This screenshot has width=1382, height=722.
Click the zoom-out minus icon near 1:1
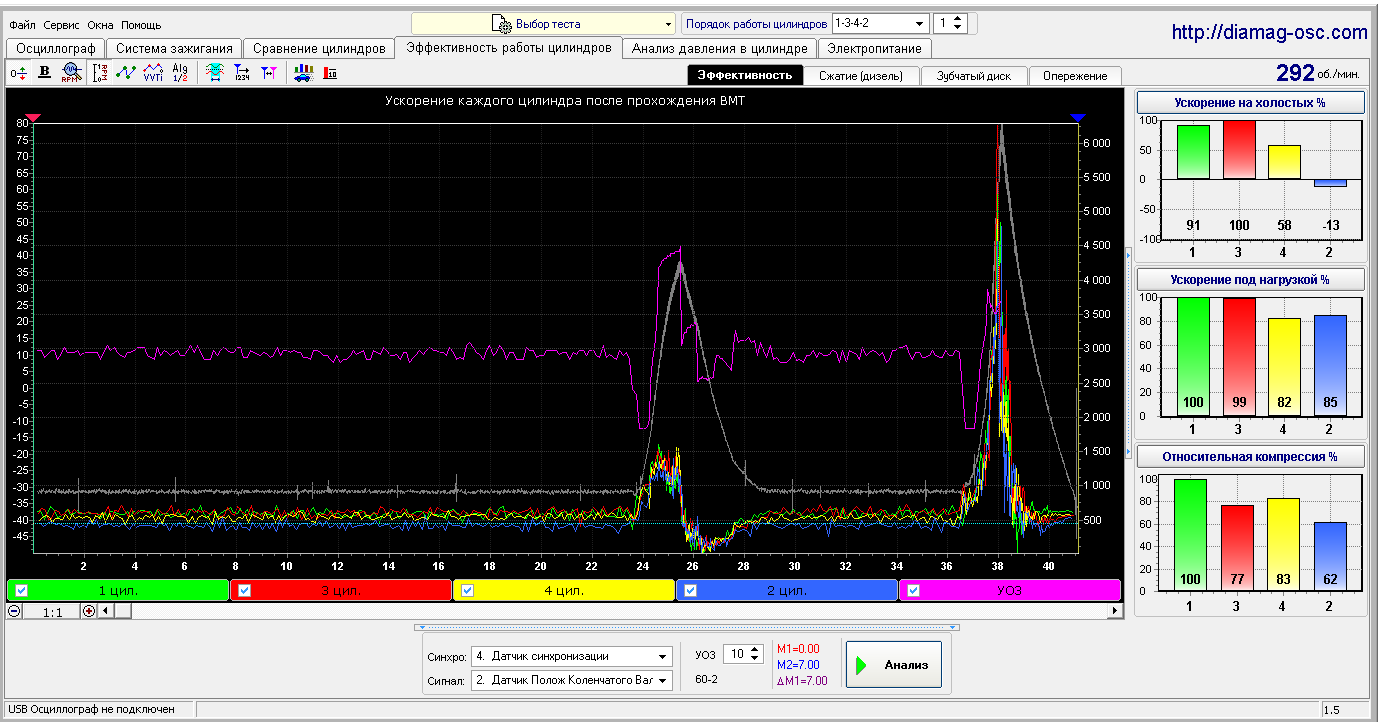click(x=15, y=611)
